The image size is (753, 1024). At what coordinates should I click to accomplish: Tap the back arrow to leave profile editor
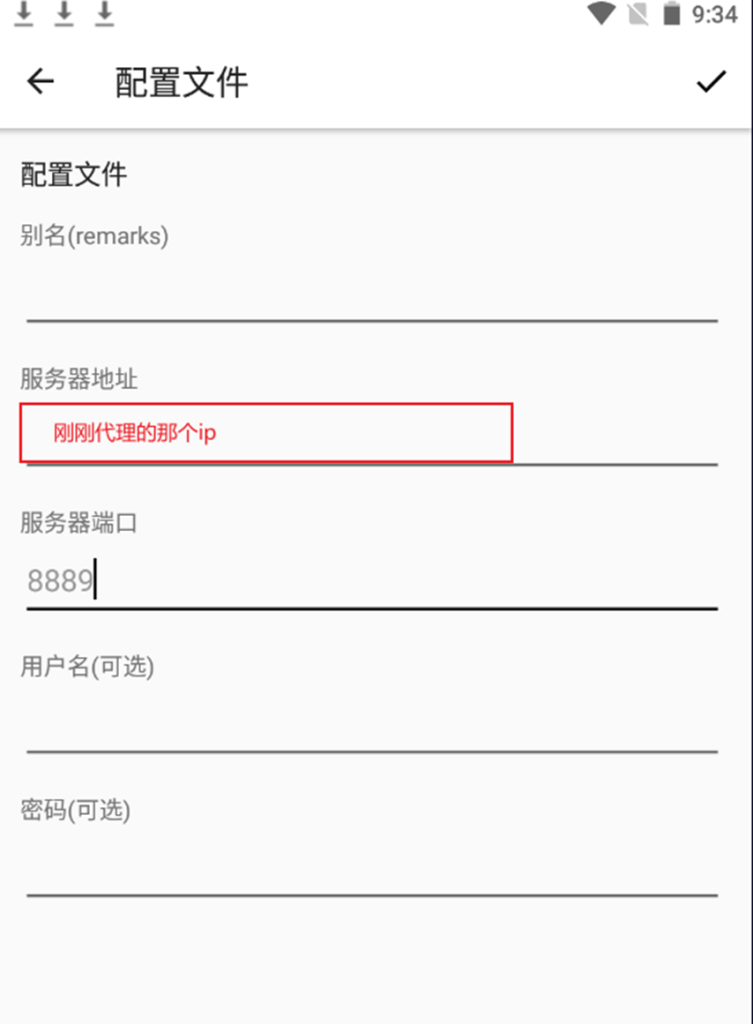(x=39, y=81)
